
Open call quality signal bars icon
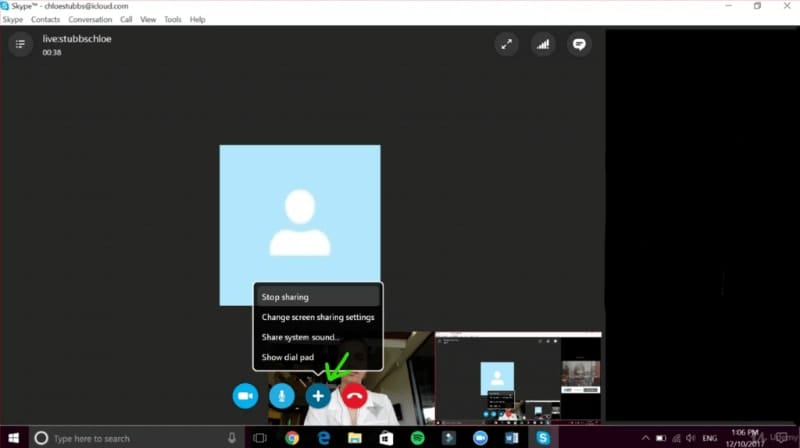(543, 44)
